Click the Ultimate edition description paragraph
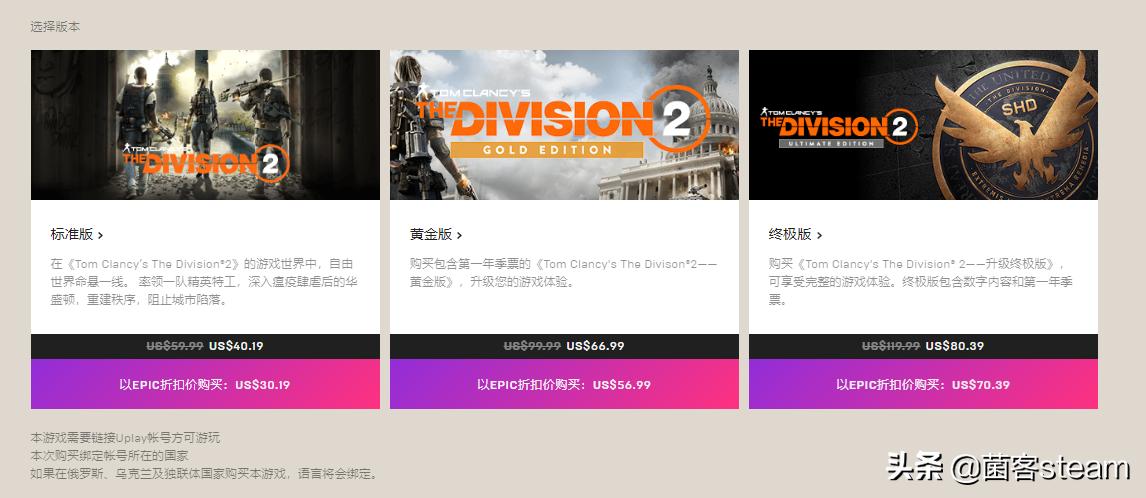 click(920, 282)
